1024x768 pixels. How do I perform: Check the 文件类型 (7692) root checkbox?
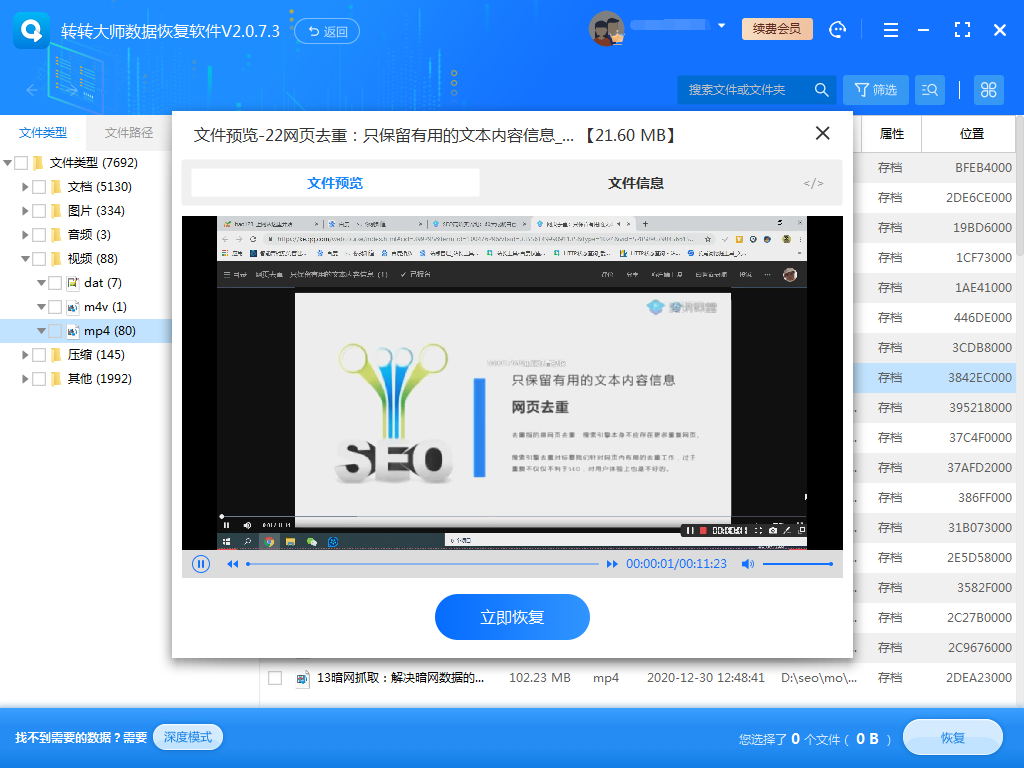click(x=21, y=163)
